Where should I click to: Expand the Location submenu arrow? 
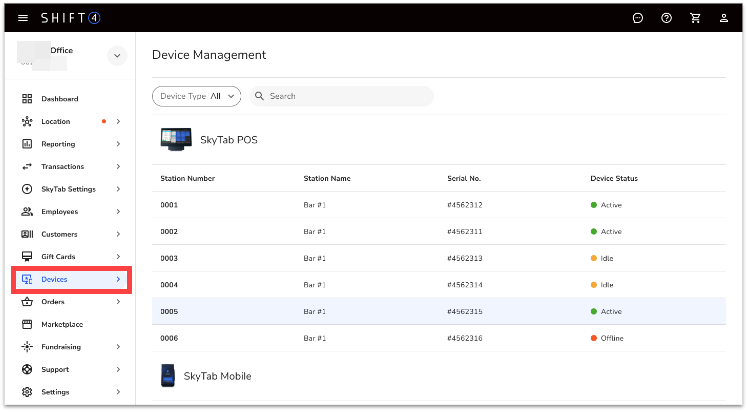point(118,122)
